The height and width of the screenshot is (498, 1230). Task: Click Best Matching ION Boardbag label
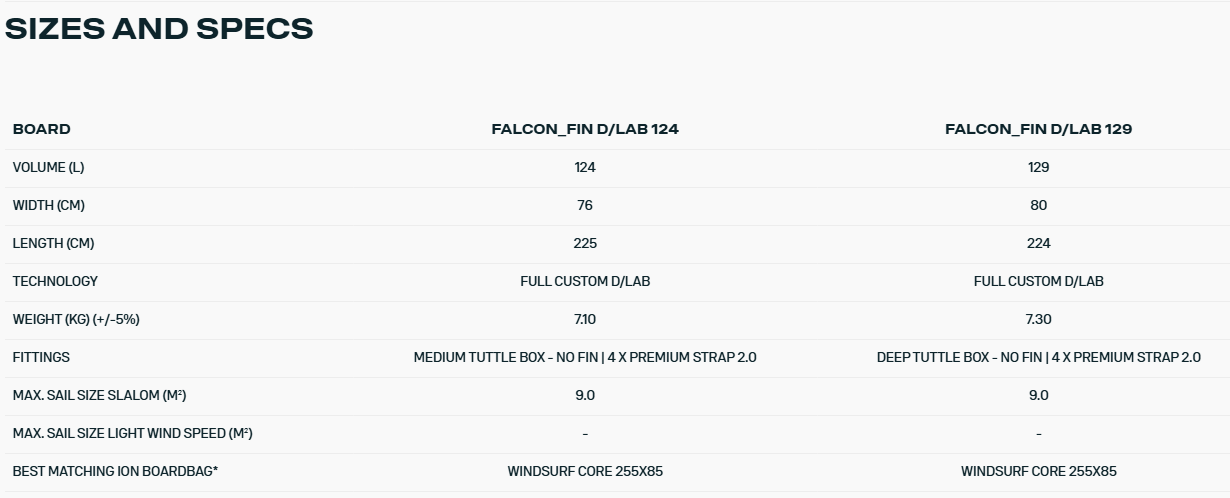click(115, 471)
